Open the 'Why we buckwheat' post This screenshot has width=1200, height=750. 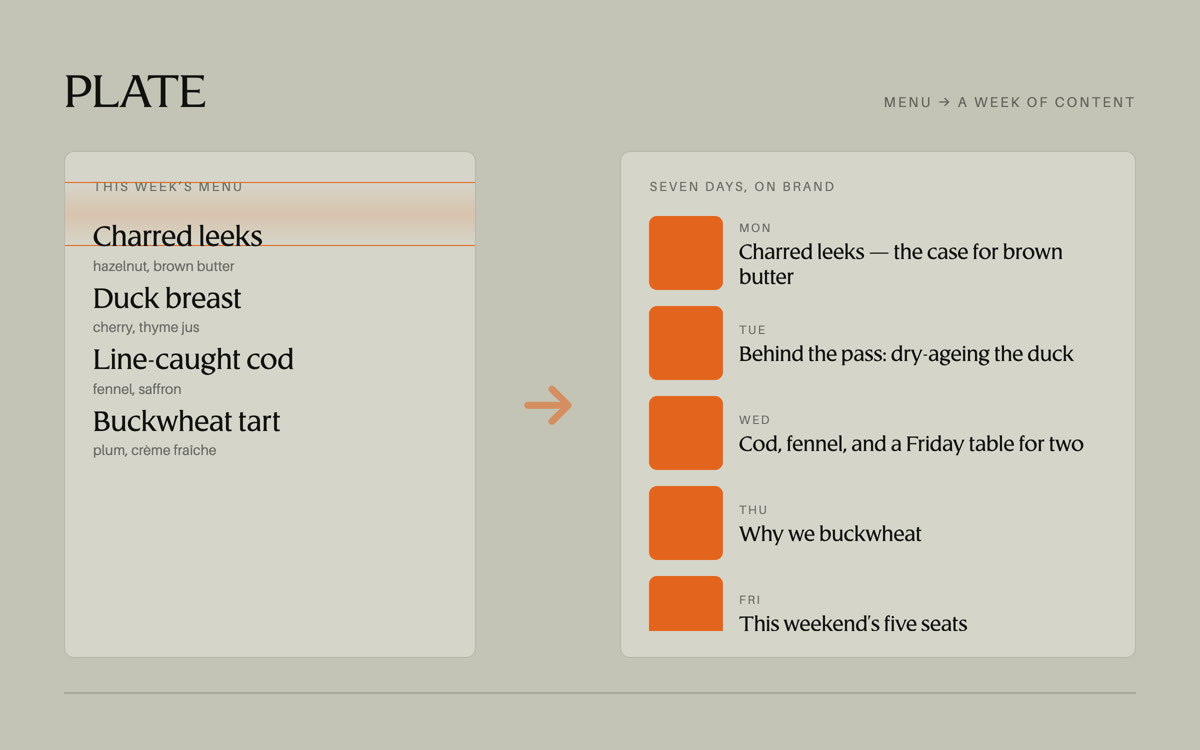click(x=830, y=534)
